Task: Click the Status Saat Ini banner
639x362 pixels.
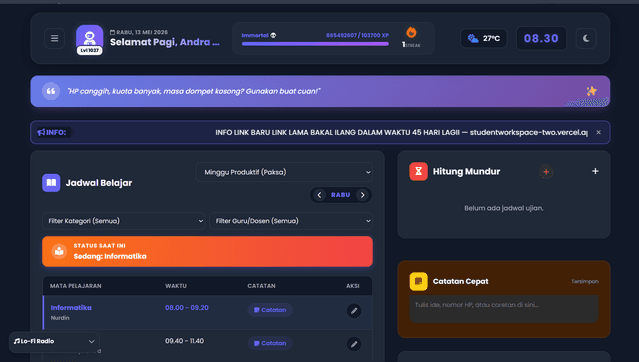Action: (207, 251)
